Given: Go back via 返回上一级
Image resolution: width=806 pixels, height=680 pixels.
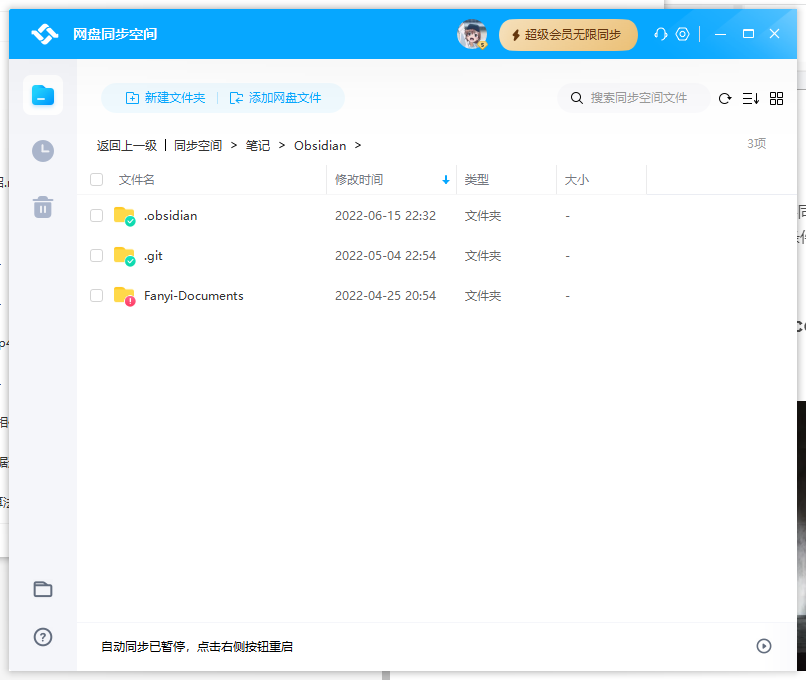Looking at the screenshot, I should [126, 145].
